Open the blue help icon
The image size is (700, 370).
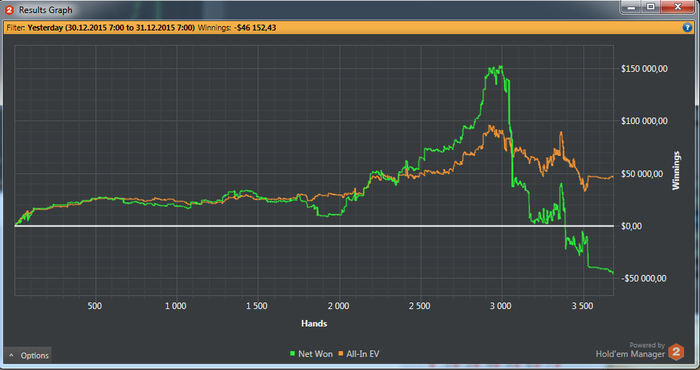click(x=688, y=28)
